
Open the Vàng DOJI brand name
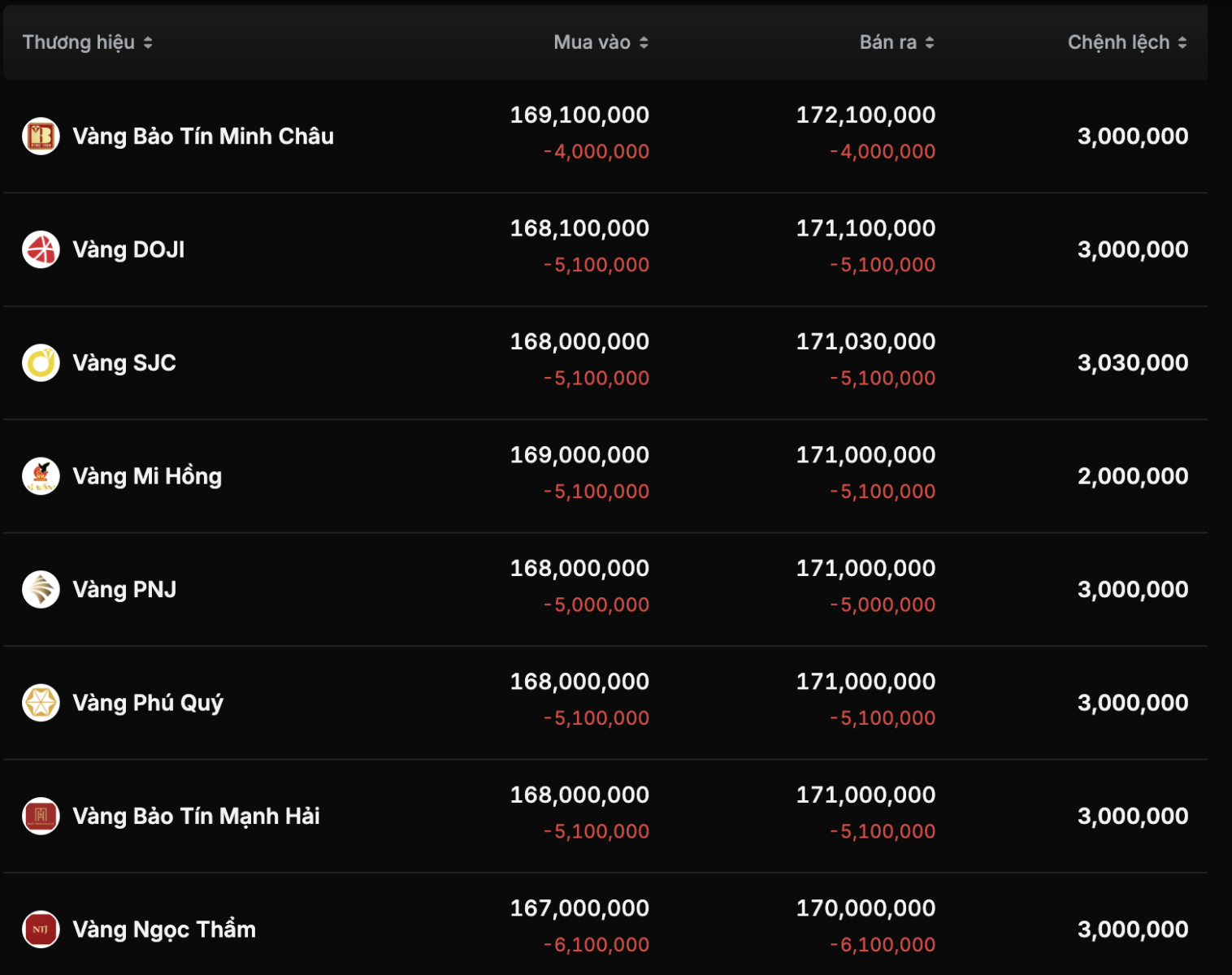pos(128,249)
